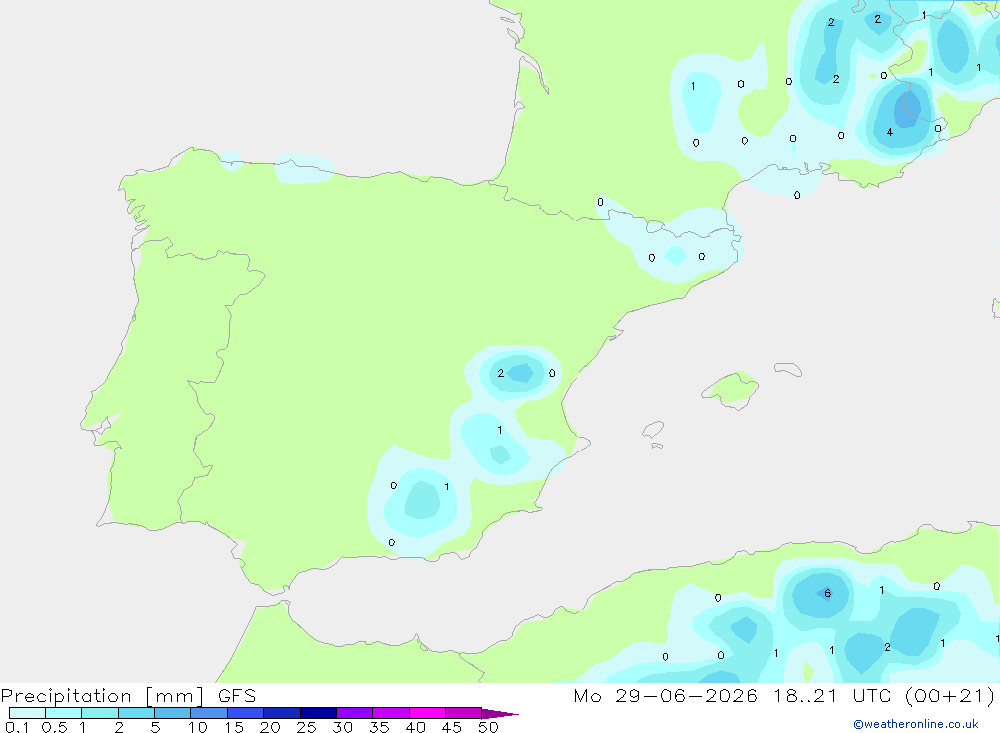Select the 5–10 mm light blue swatch
The height and width of the screenshot is (733, 1000).
pos(173,713)
